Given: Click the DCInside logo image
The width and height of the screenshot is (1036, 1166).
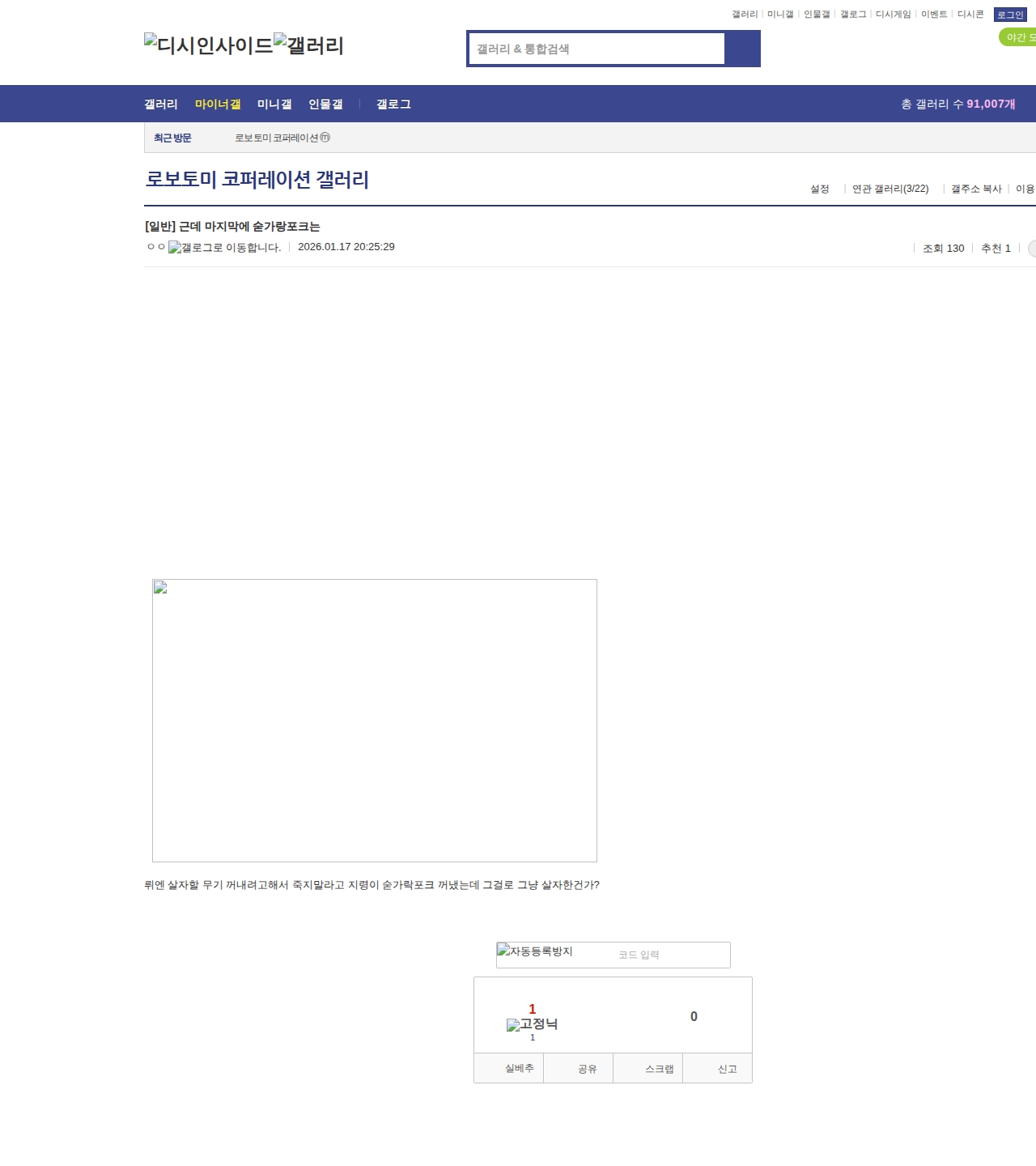Looking at the screenshot, I should [208, 45].
